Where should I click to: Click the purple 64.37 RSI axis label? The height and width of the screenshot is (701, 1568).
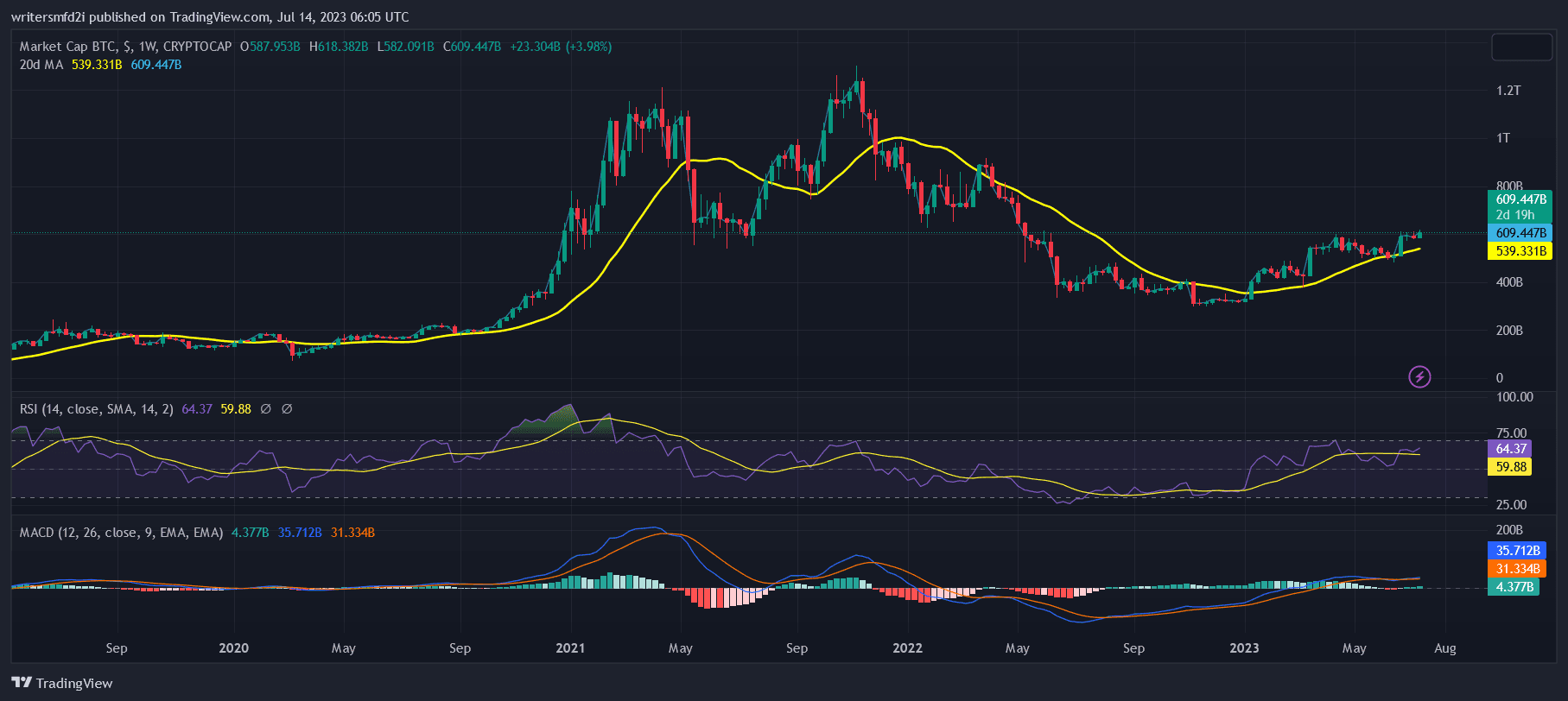[x=1511, y=449]
